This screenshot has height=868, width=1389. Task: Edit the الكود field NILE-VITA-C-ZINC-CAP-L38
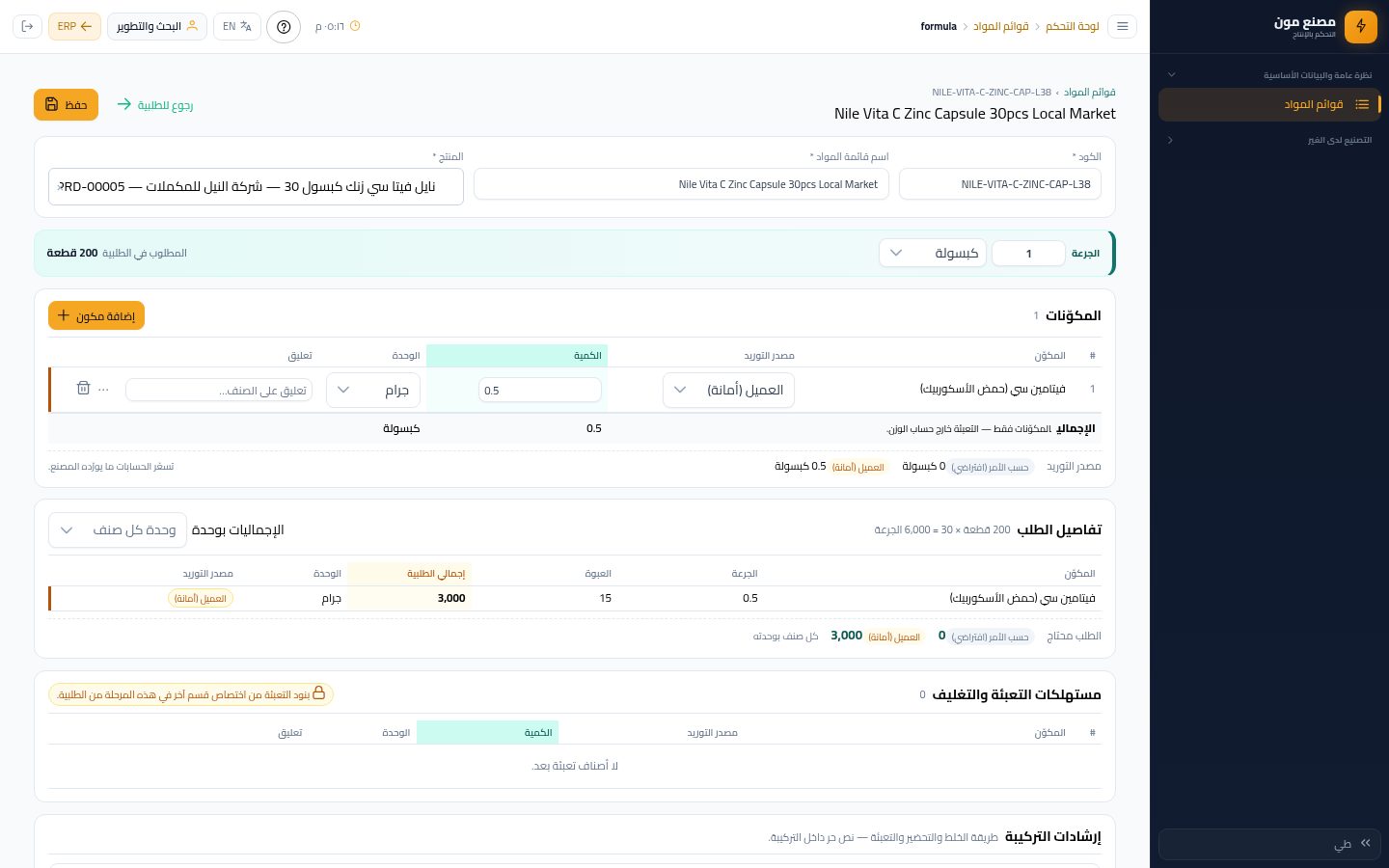[1000, 184]
